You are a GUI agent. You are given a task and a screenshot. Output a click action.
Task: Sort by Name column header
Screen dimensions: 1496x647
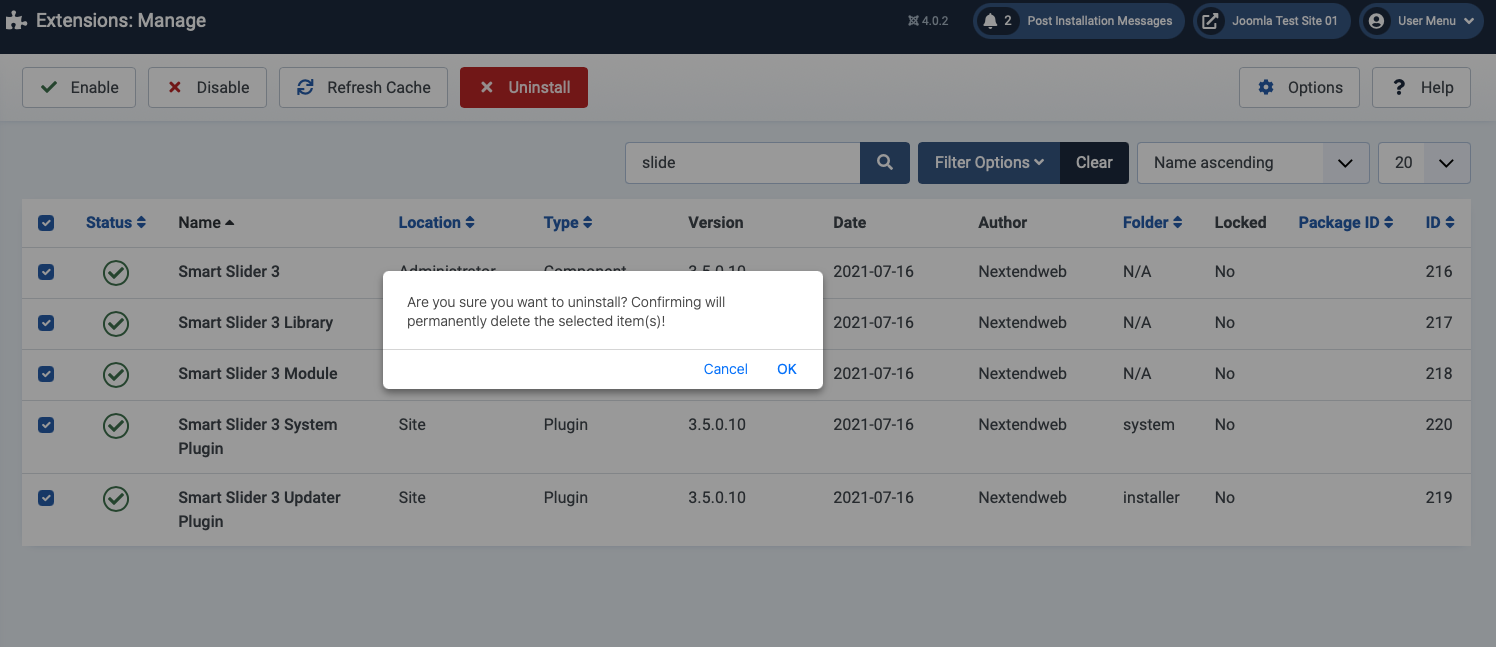click(x=206, y=222)
